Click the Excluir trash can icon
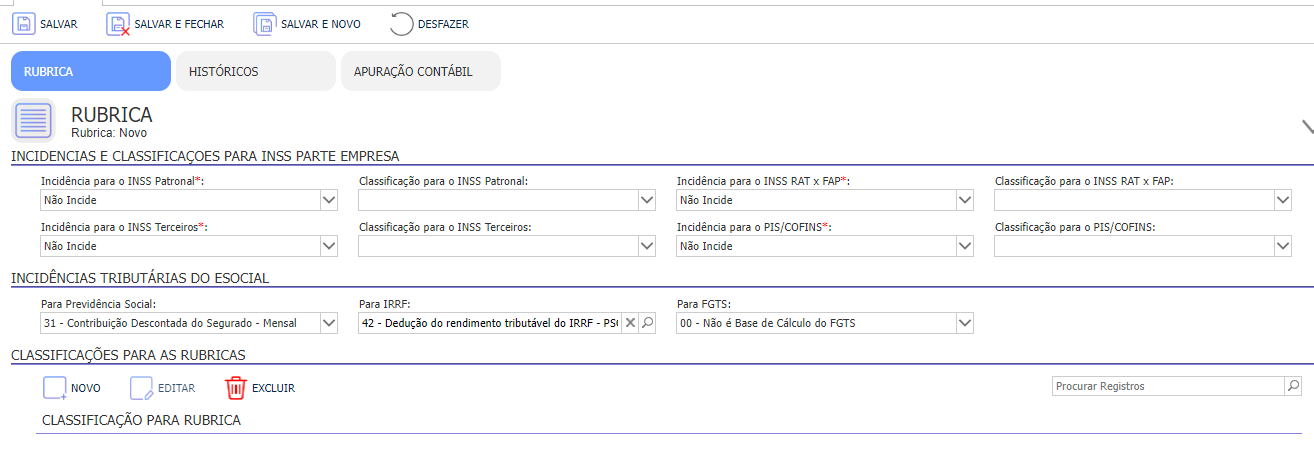The width and height of the screenshot is (1314, 457). click(x=235, y=388)
